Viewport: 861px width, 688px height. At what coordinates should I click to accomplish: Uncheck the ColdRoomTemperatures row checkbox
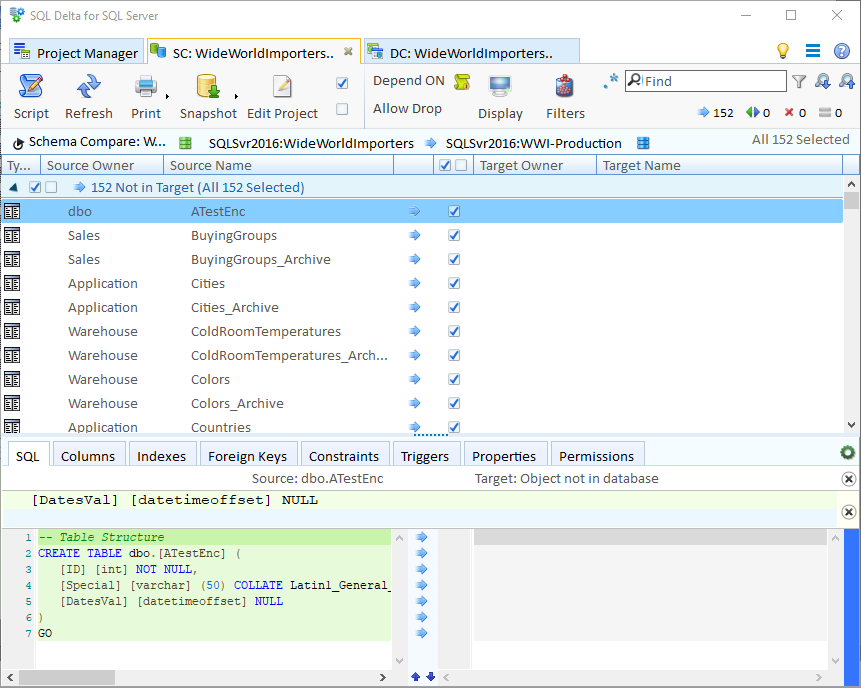[x=454, y=331]
